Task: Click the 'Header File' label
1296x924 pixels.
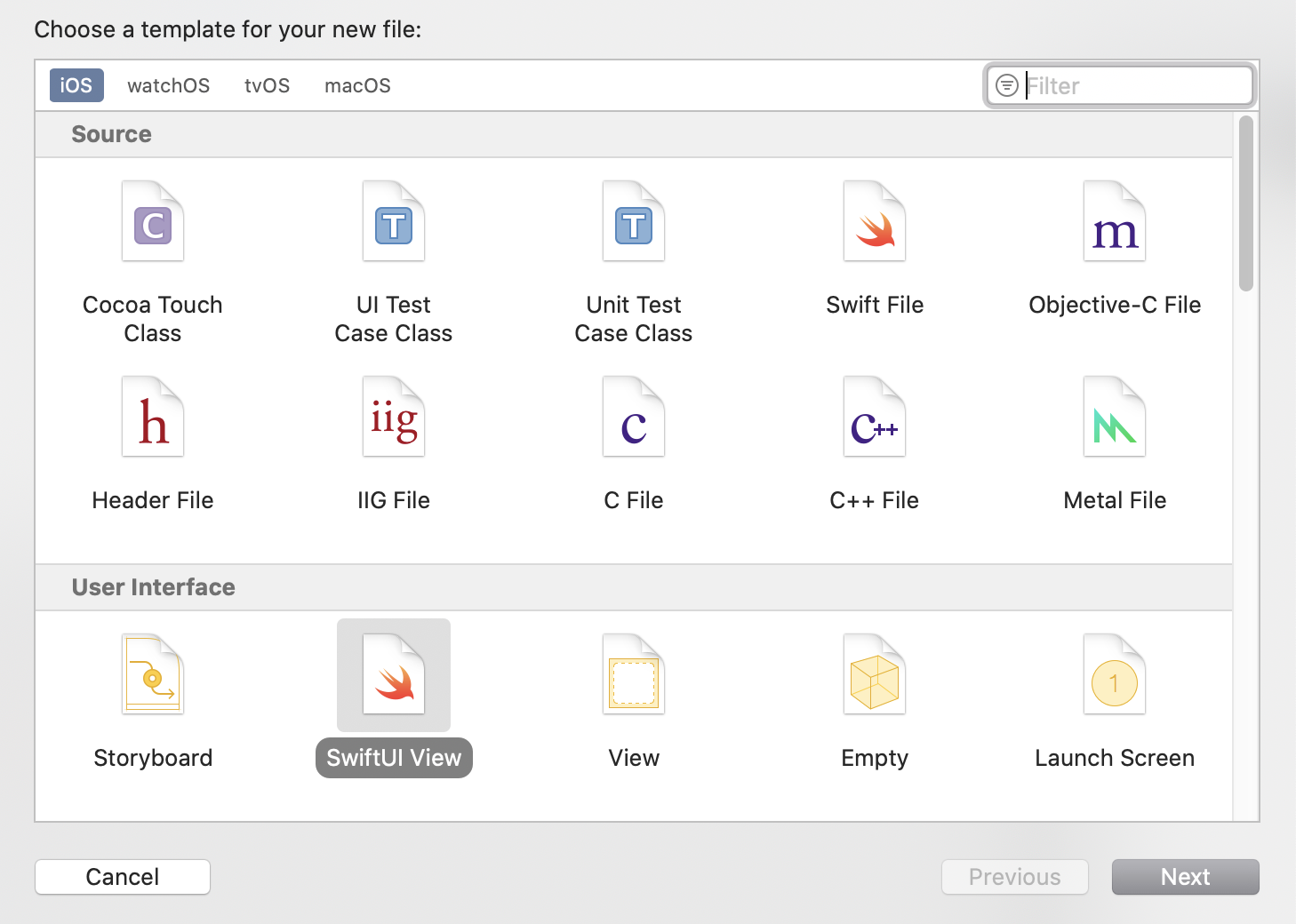Action: [153, 500]
